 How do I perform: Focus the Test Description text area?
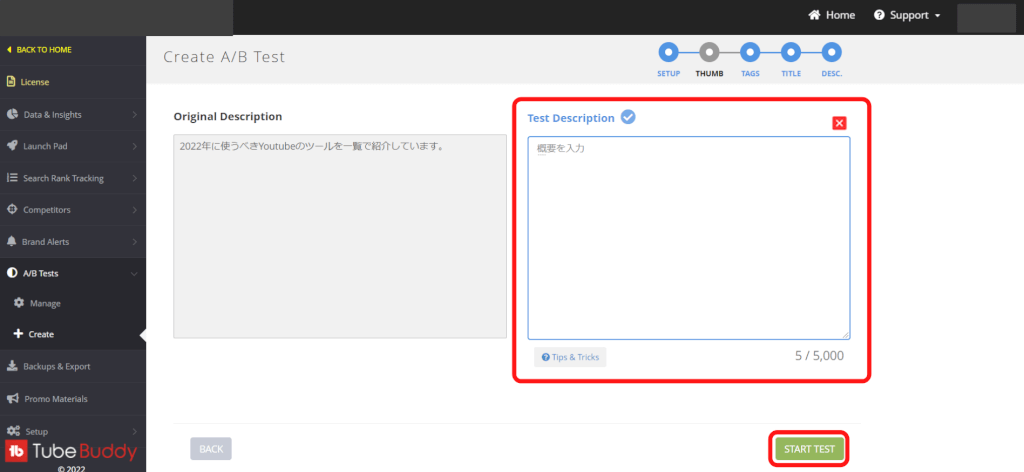(689, 238)
